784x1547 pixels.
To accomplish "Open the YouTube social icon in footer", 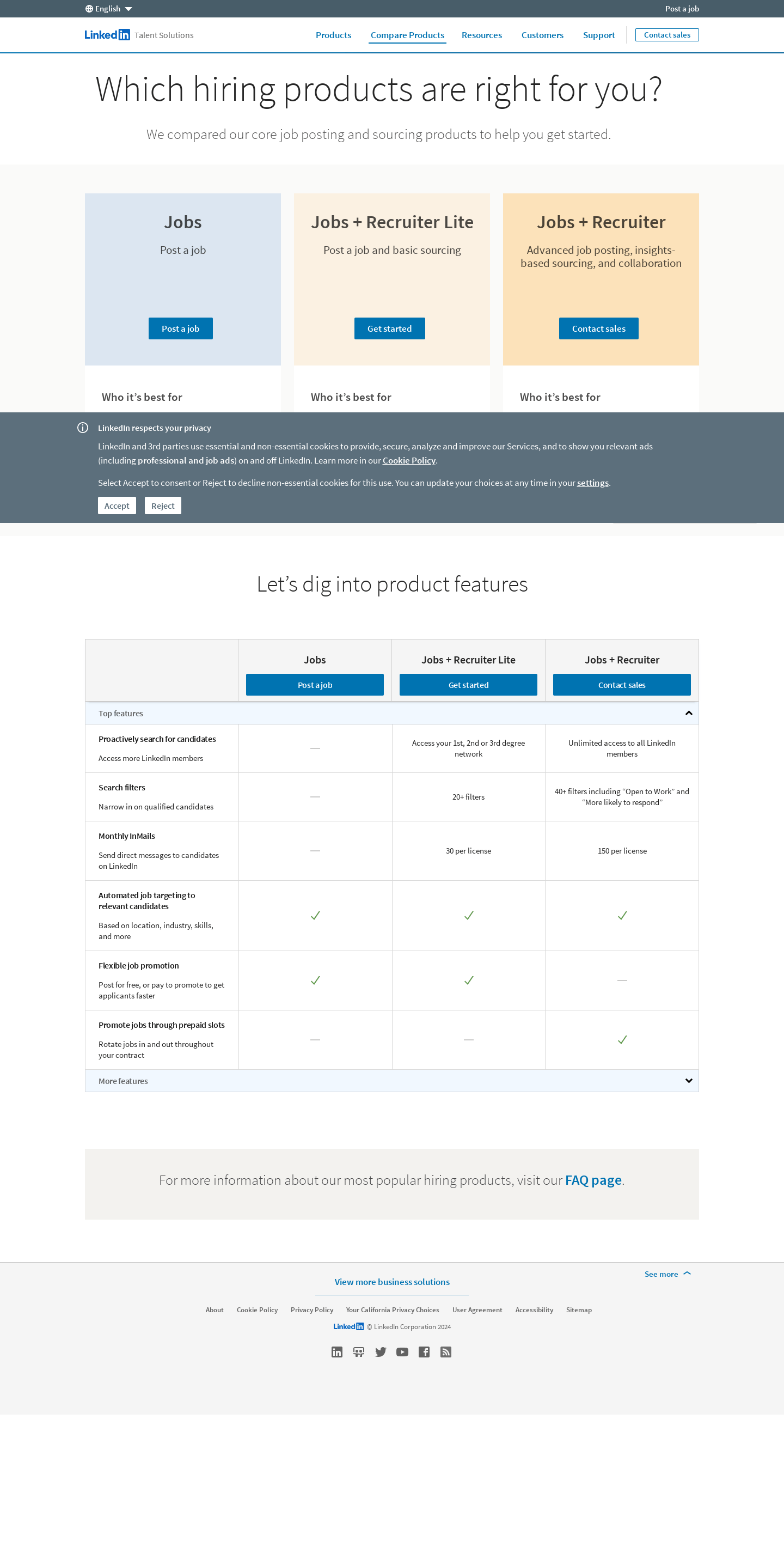I will click(402, 1352).
